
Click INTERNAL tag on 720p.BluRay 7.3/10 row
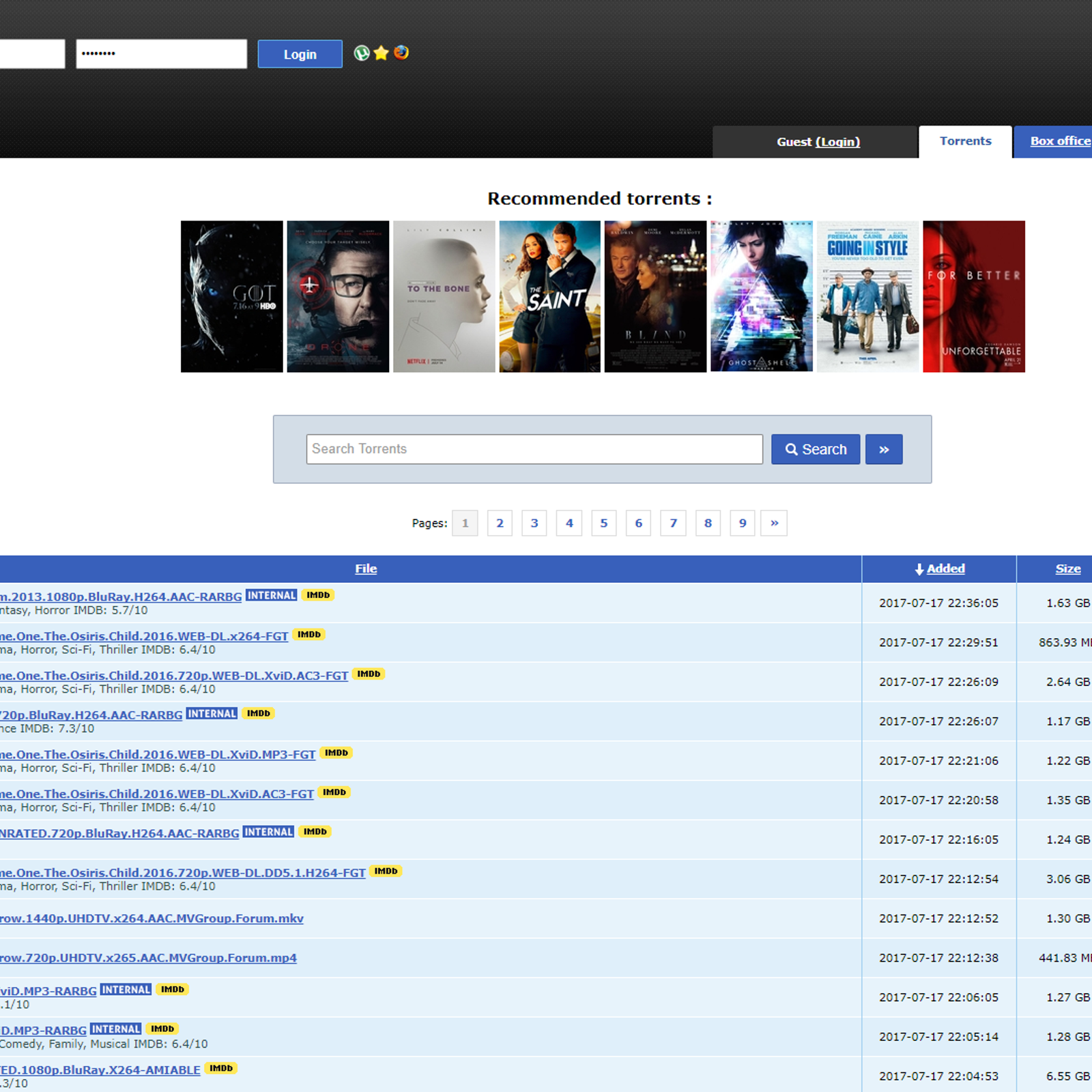click(212, 713)
